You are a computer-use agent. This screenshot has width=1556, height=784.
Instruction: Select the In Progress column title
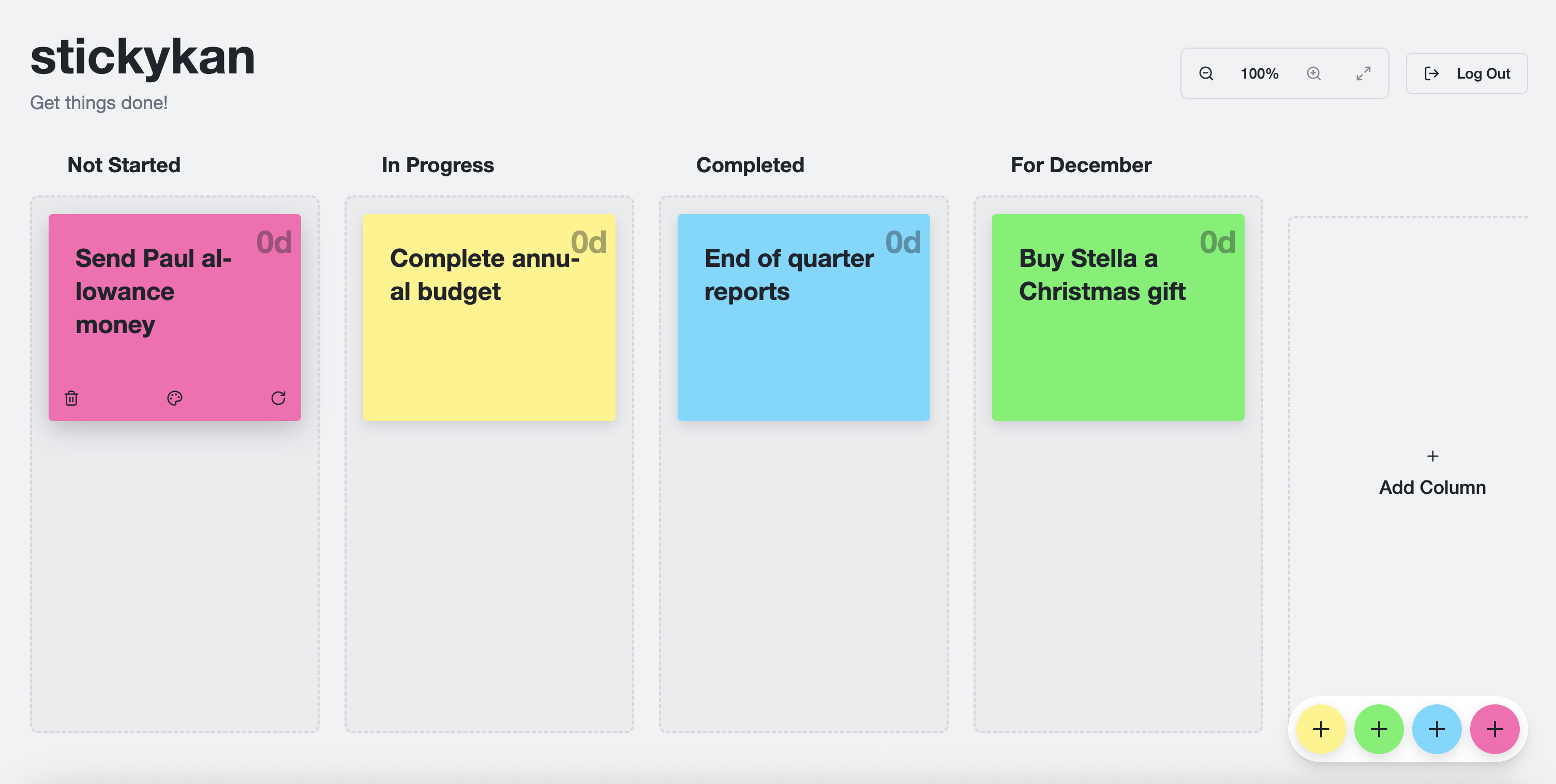438,165
